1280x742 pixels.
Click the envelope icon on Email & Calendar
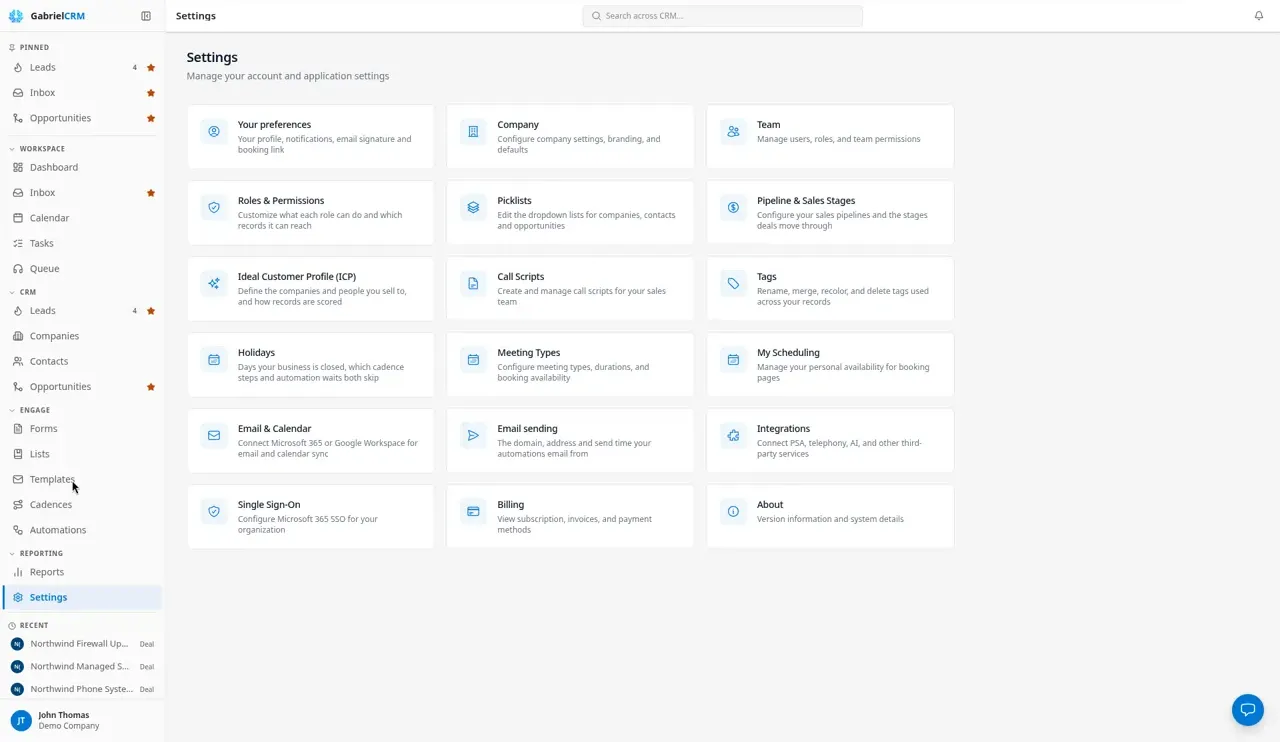(214, 435)
